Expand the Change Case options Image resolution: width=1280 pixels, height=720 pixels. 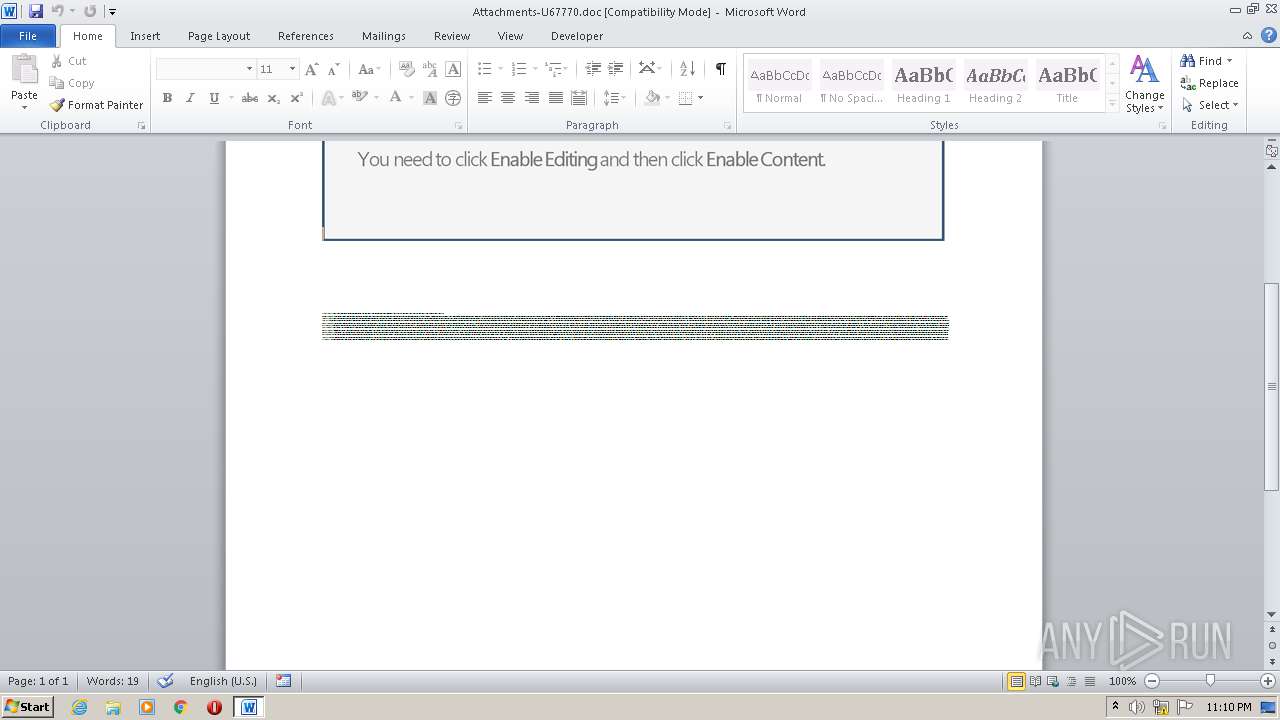pyautogui.click(x=368, y=69)
